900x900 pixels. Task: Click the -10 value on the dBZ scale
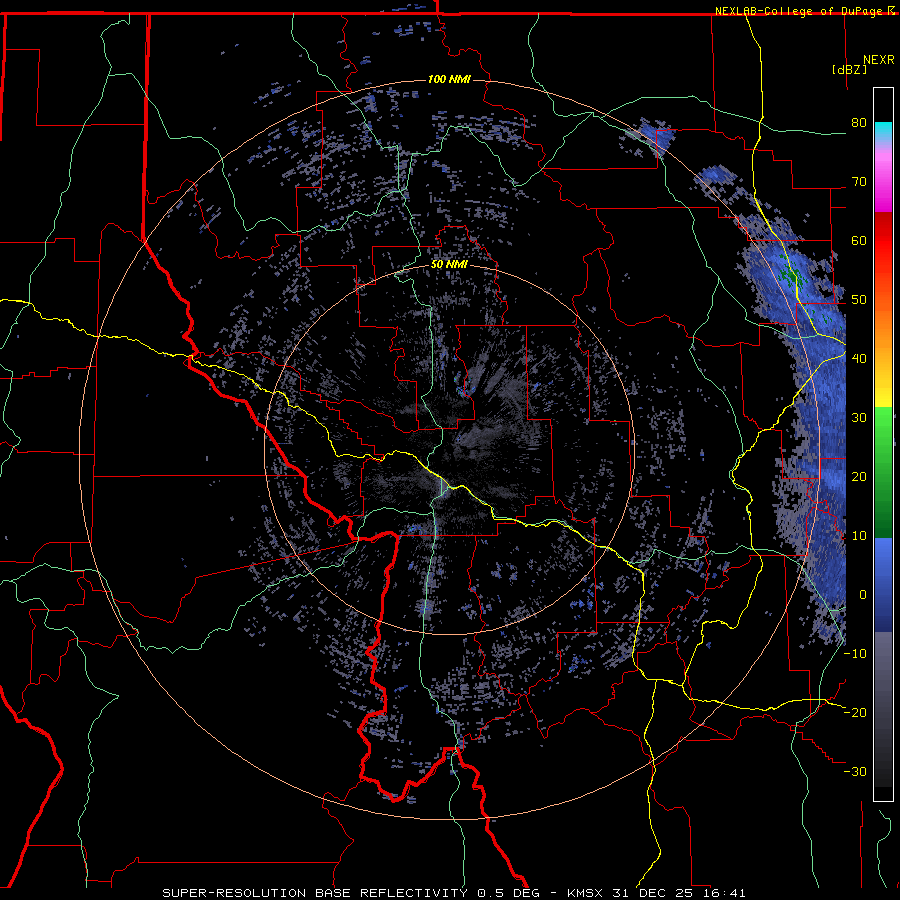pos(856,653)
